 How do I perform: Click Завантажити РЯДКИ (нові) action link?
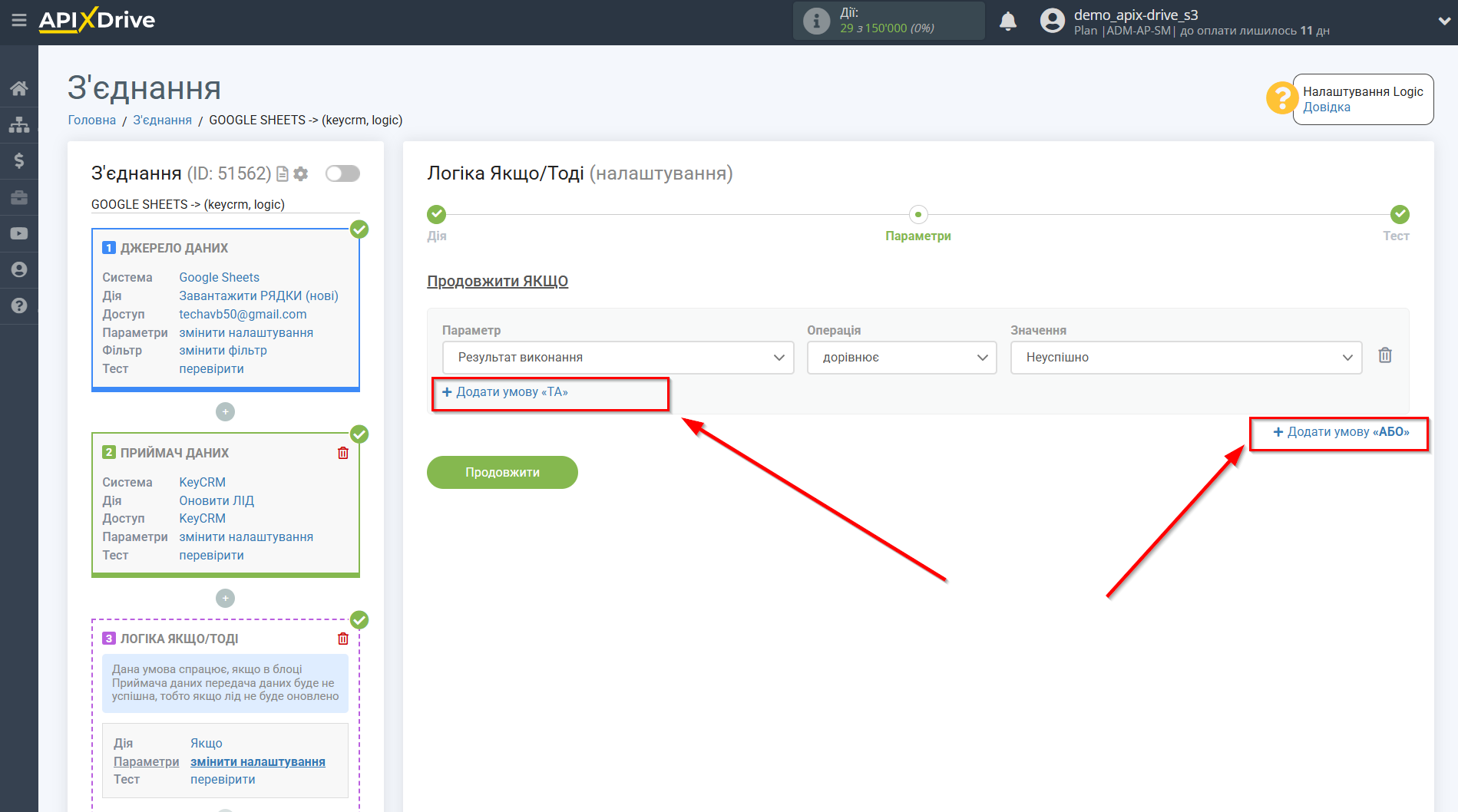pyautogui.click(x=259, y=295)
